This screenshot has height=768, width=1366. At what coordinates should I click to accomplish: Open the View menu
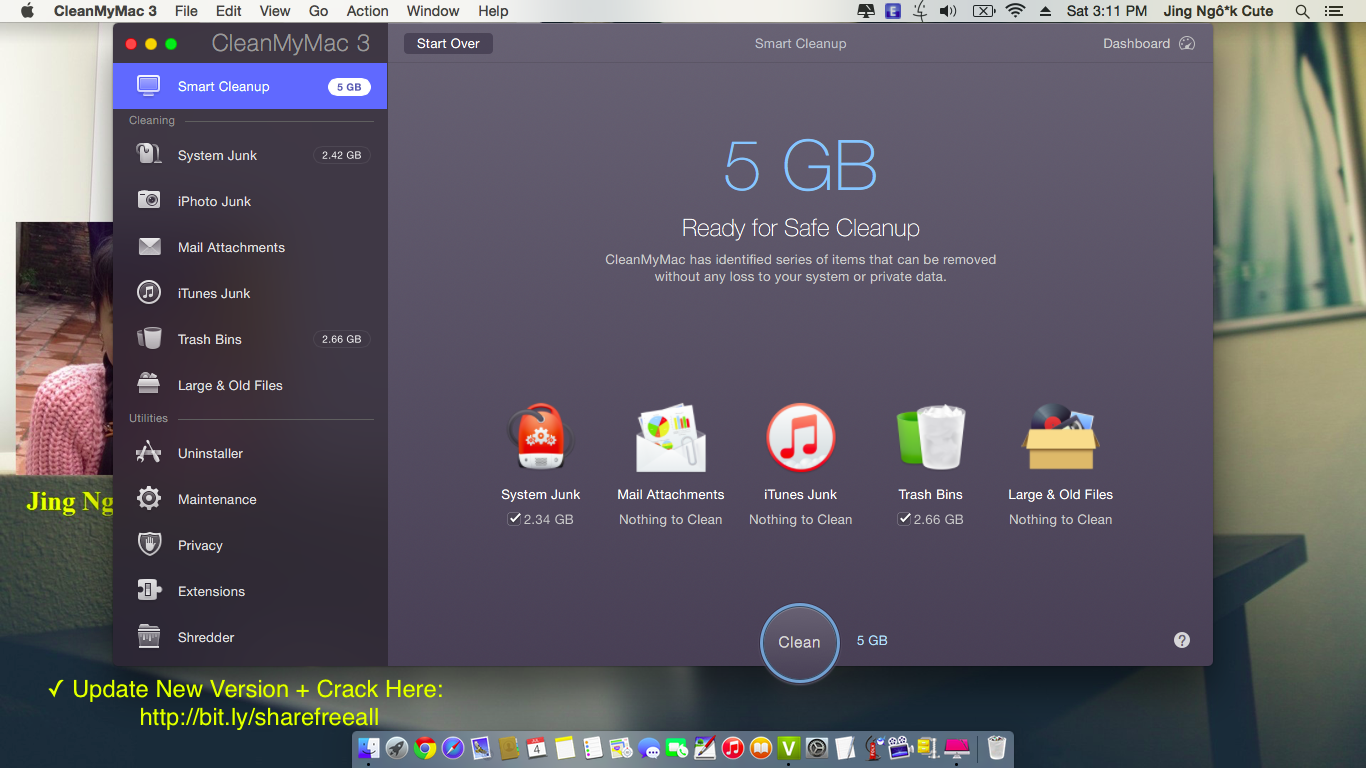point(275,11)
